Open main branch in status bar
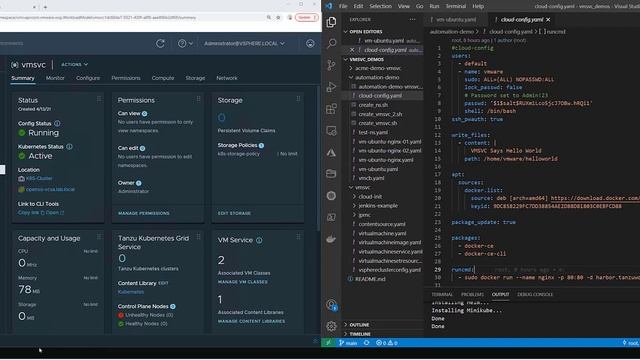 pyautogui.click(x=348, y=343)
